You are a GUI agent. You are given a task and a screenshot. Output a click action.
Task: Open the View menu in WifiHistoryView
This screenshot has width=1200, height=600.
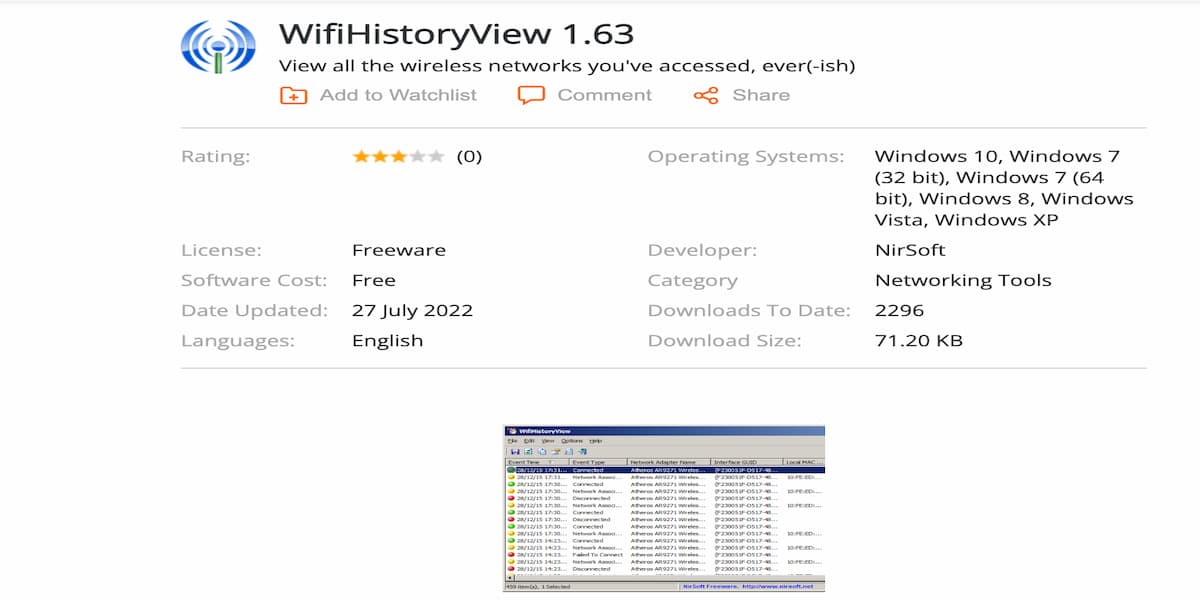coord(546,440)
